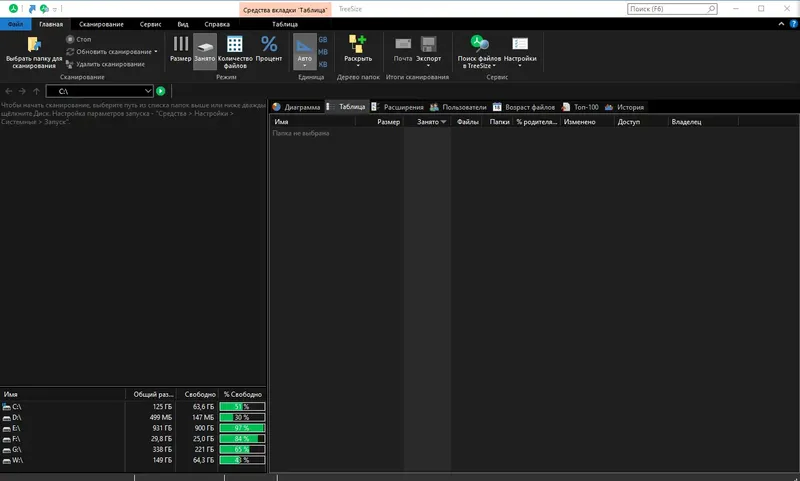This screenshot has height=481, width=800.
Task: Click the search magnifier icon
Action: coord(711,9)
